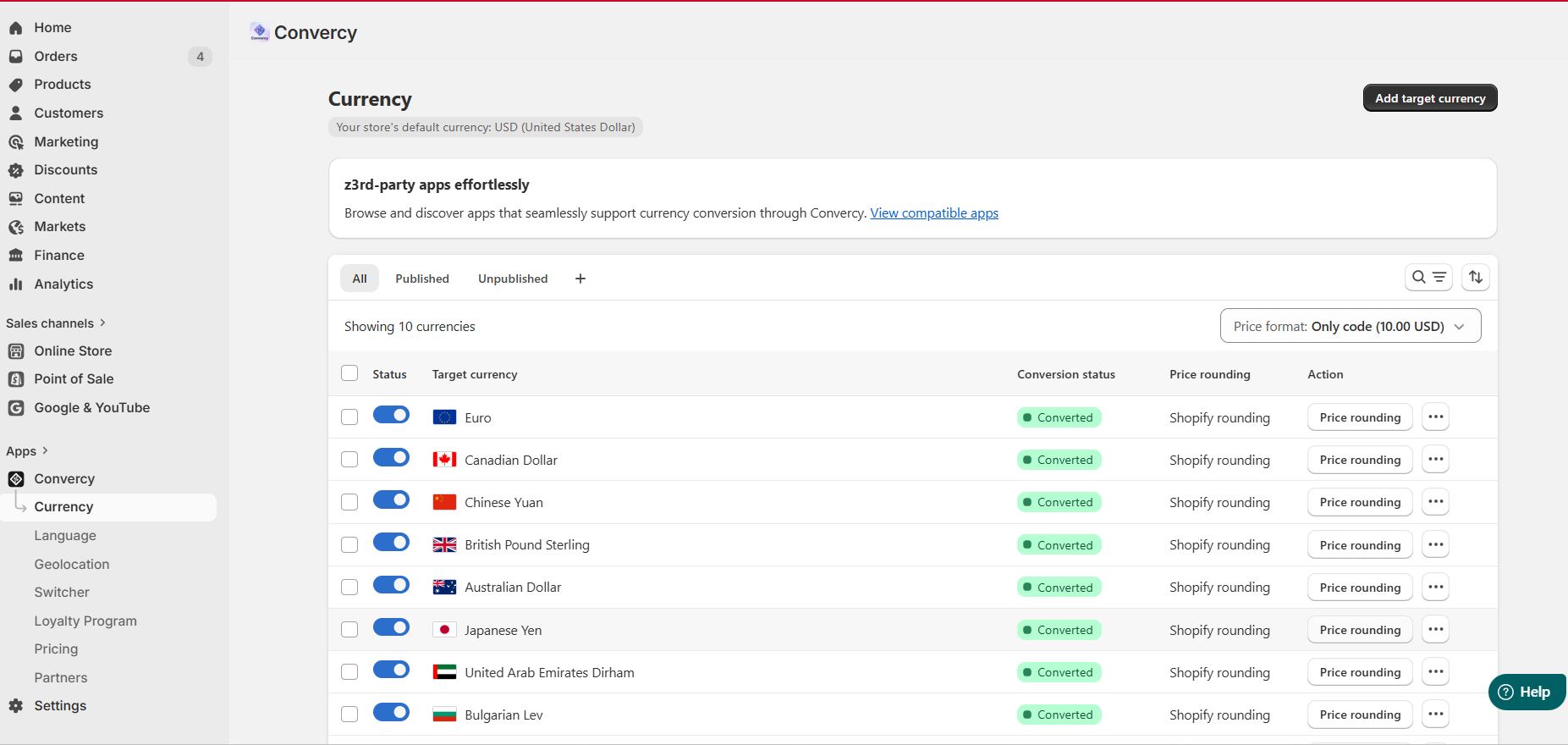Click the Point of Sale icon

coord(15,379)
